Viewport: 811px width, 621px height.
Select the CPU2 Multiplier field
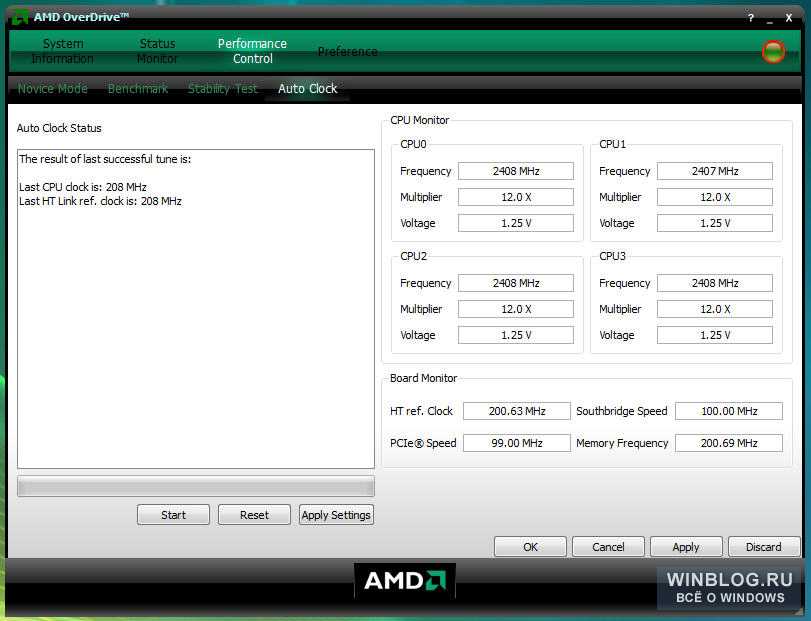(516, 309)
